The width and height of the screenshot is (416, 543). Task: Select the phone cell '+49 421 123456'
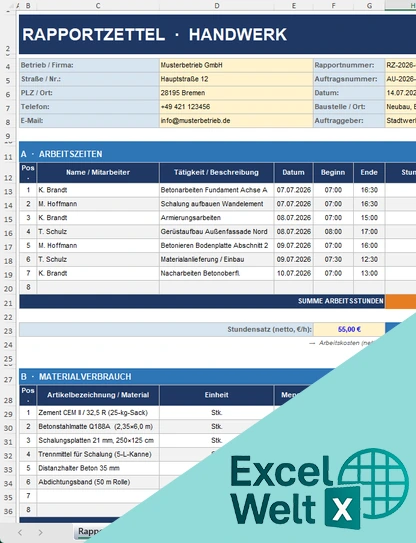[236, 107]
